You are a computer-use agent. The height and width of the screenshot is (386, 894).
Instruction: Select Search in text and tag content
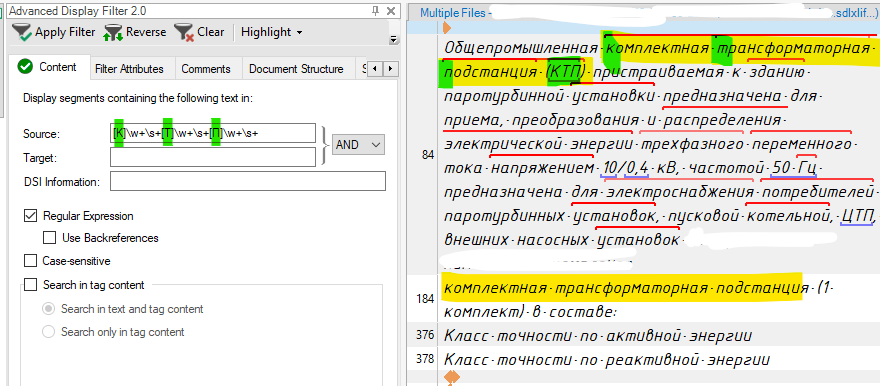tap(49, 309)
